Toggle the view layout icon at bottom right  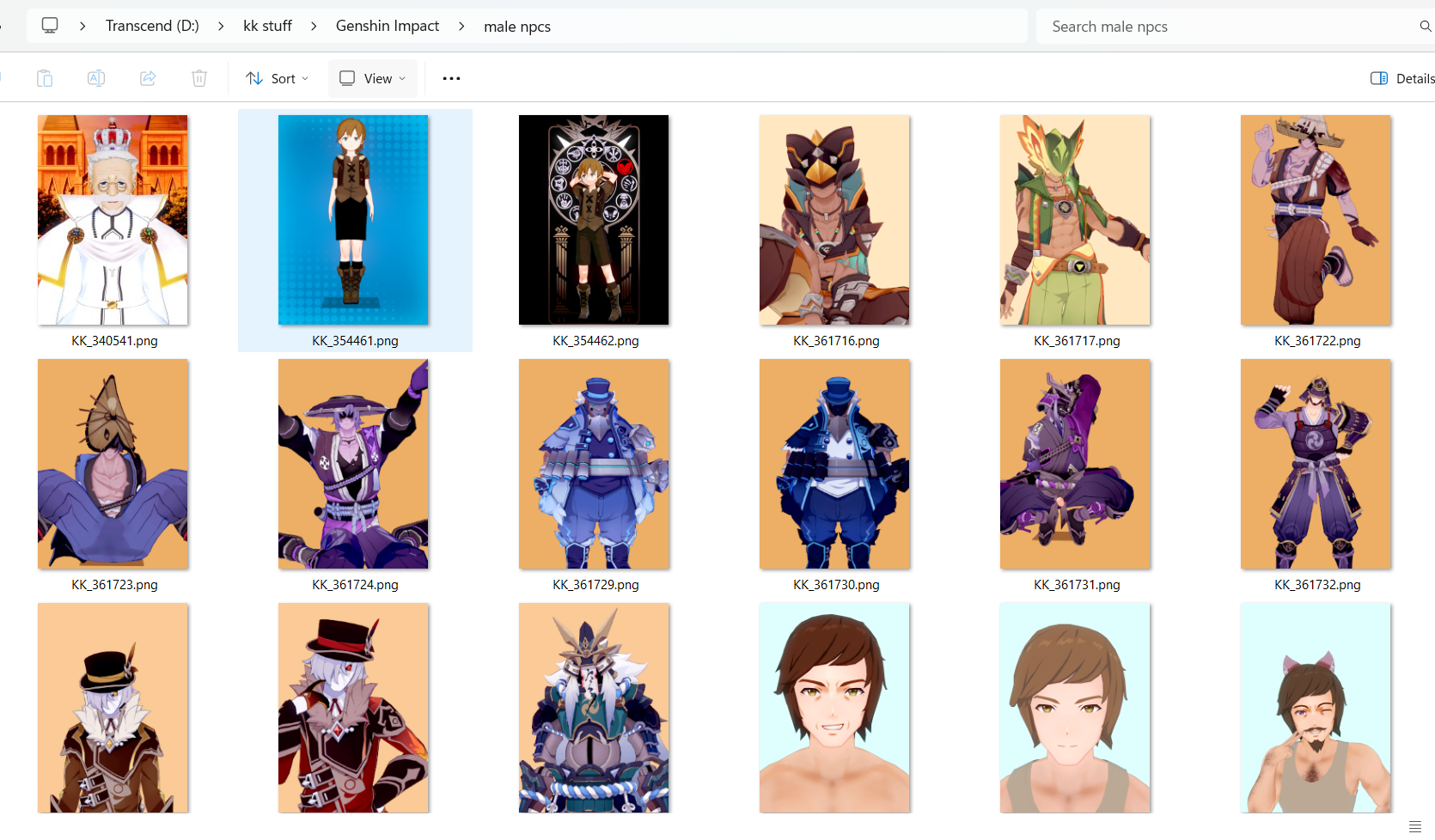coord(1415,826)
